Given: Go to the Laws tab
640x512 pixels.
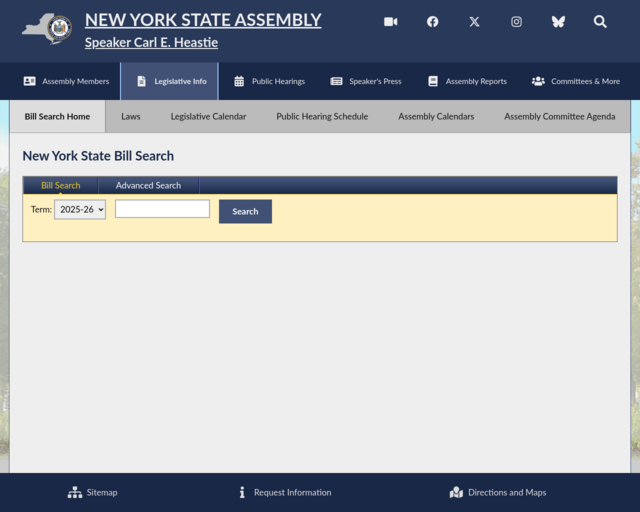Looking at the screenshot, I should (x=131, y=116).
